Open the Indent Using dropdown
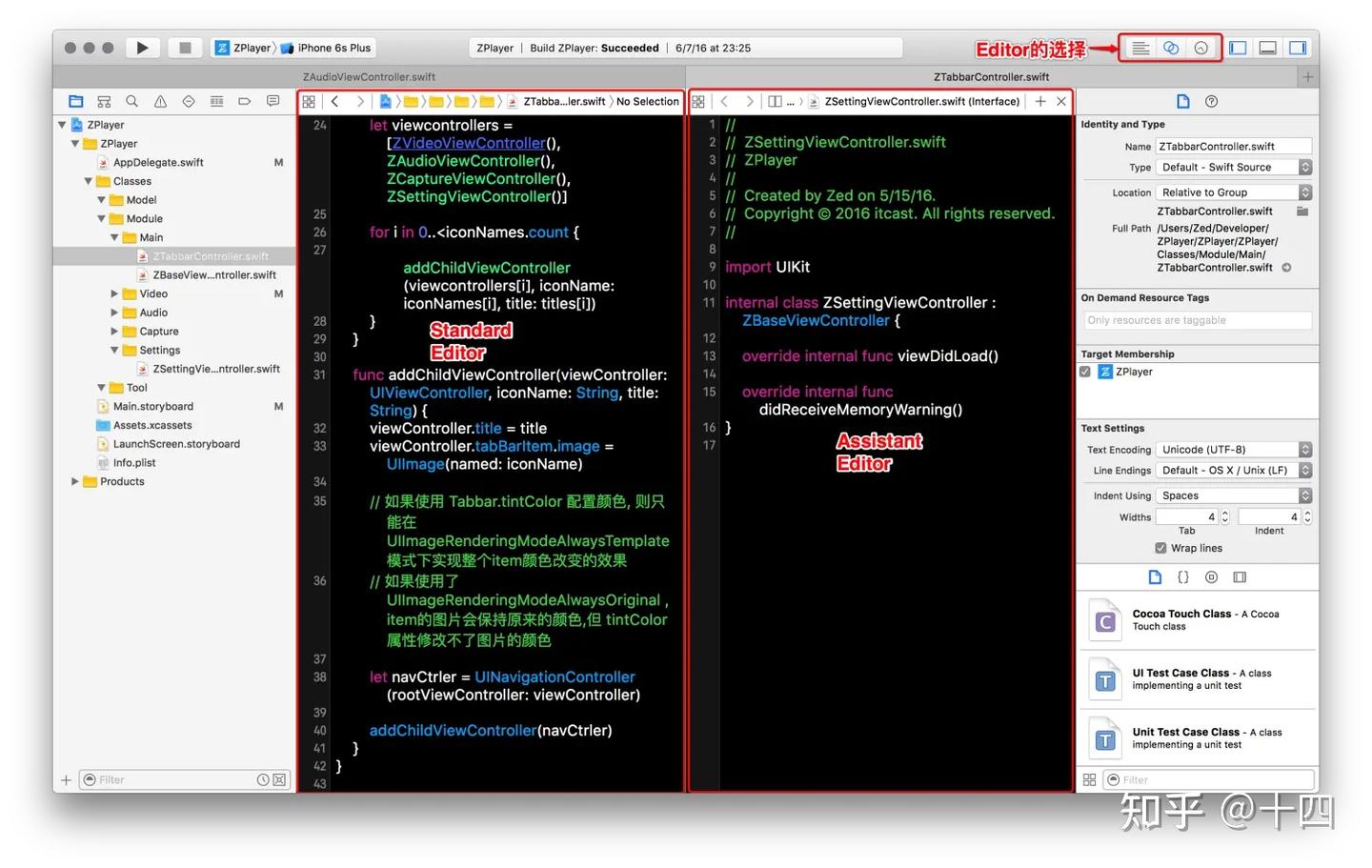Image resolution: width=1372 pixels, height=868 pixels. tap(1233, 495)
